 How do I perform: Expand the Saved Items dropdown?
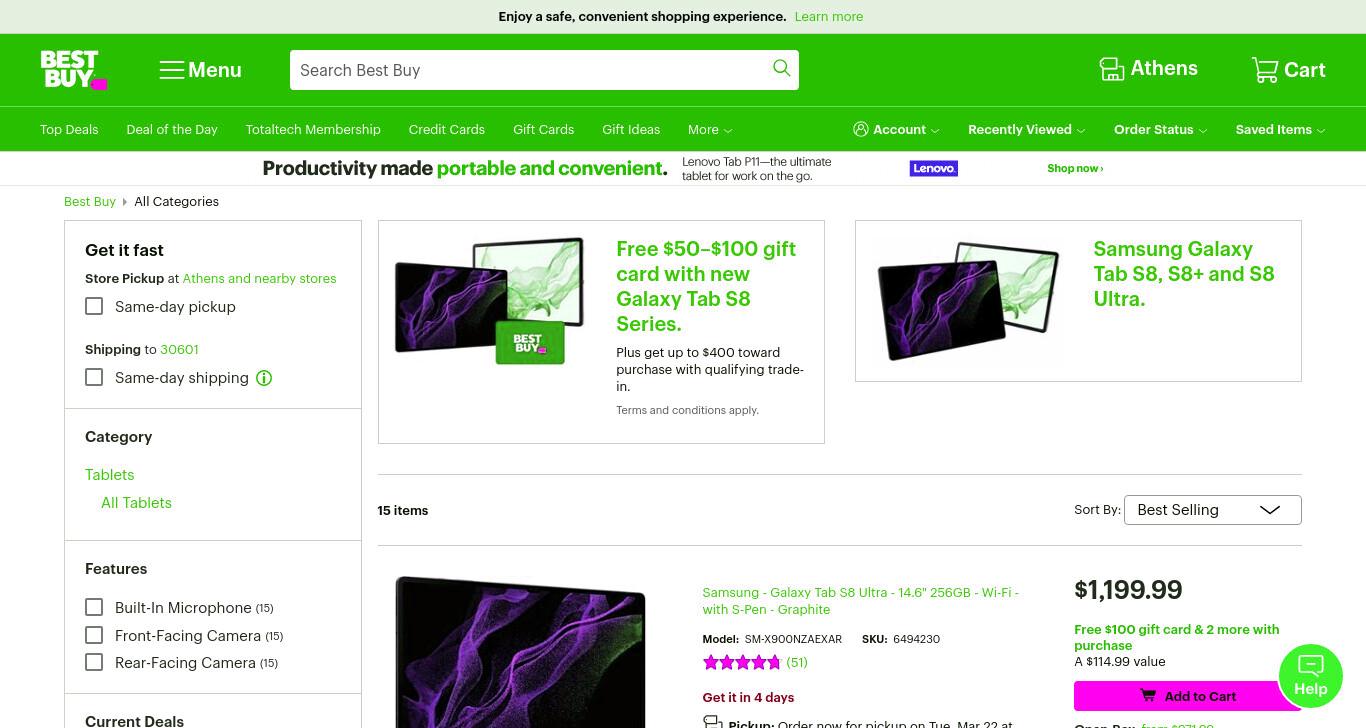[x=1280, y=130]
